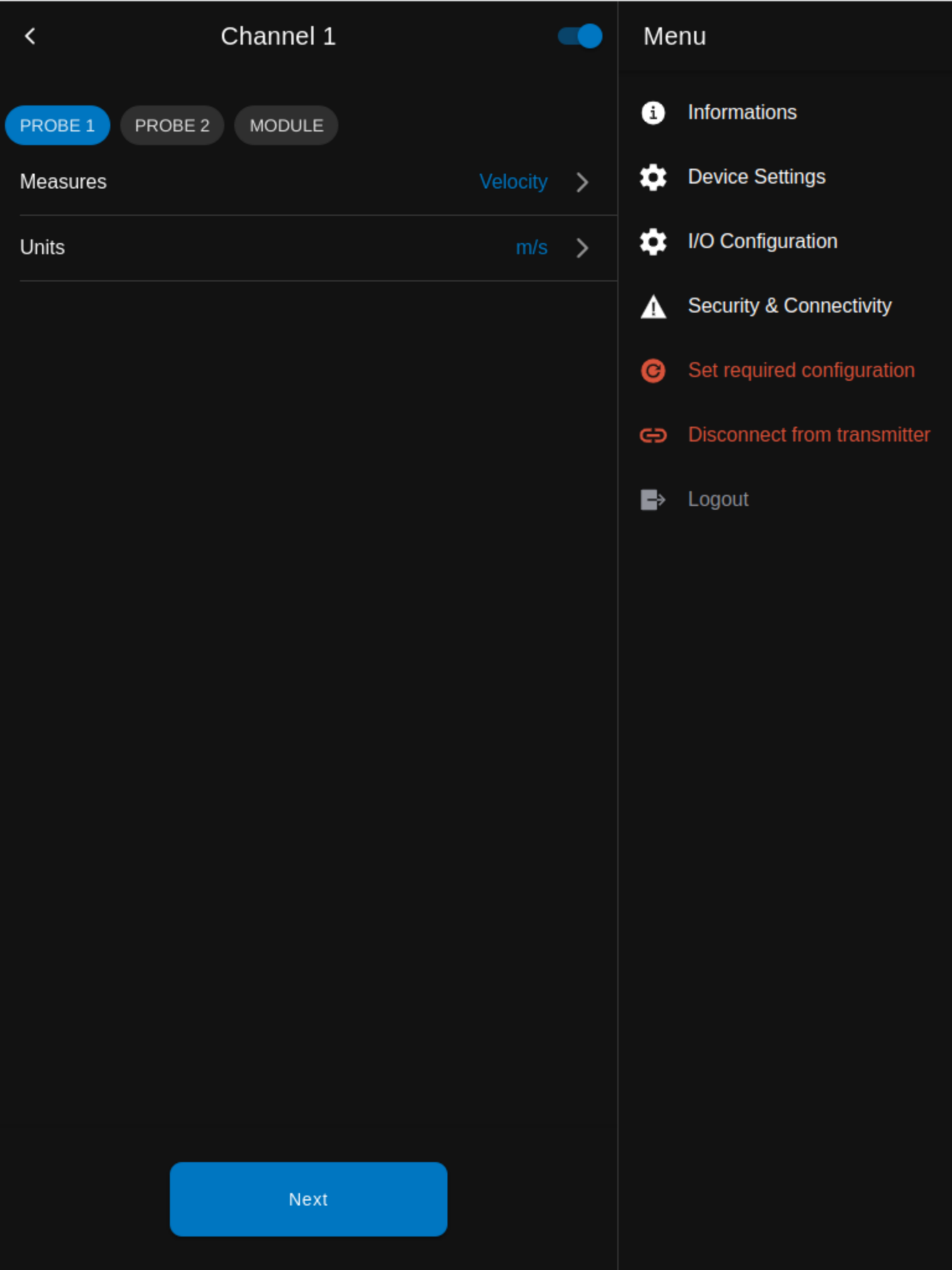Image resolution: width=952 pixels, height=1270 pixels.
Task: Click the Logout exit icon
Action: click(x=653, y=500)
